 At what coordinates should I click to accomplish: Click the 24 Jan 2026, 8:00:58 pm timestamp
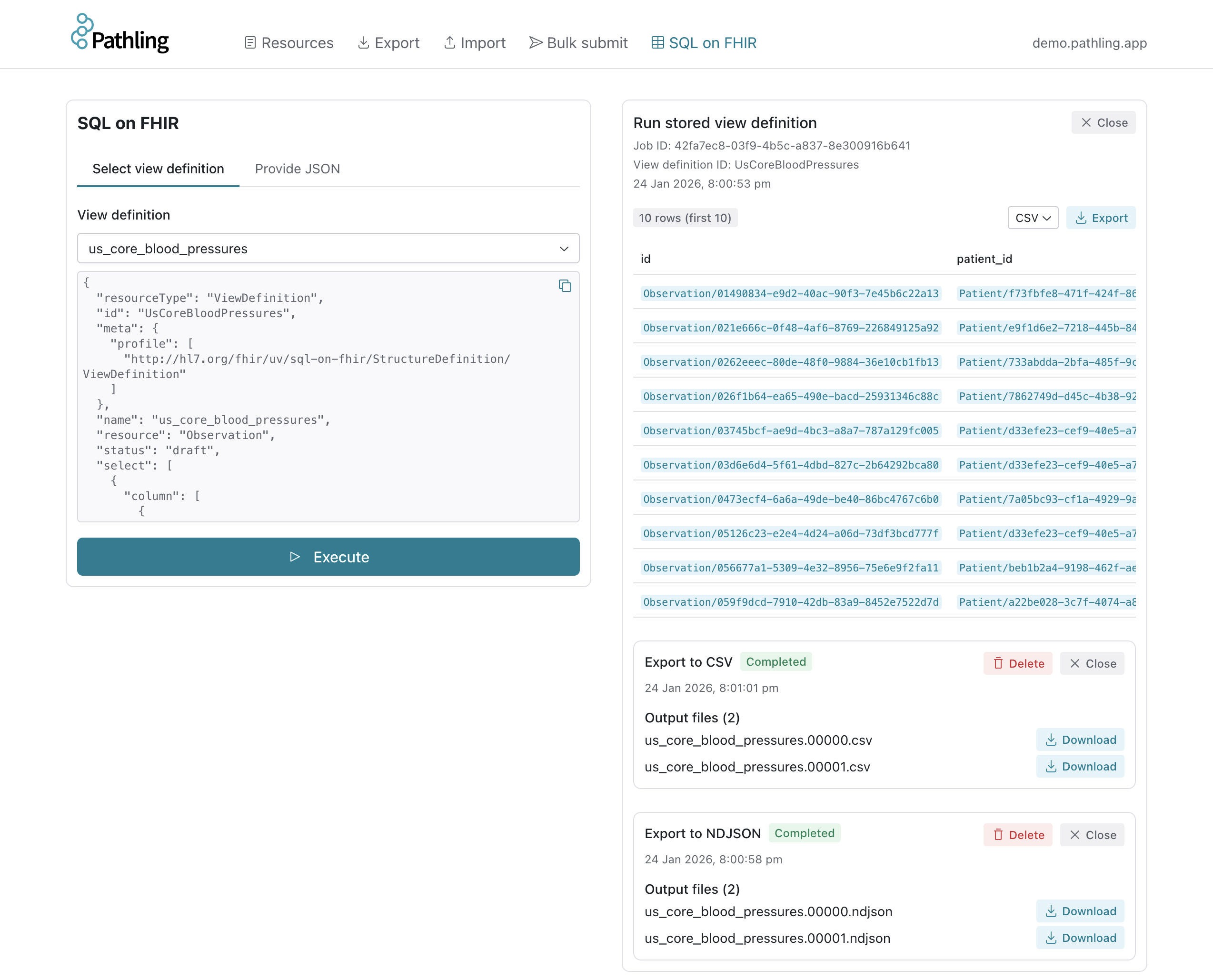coord(713,860)
